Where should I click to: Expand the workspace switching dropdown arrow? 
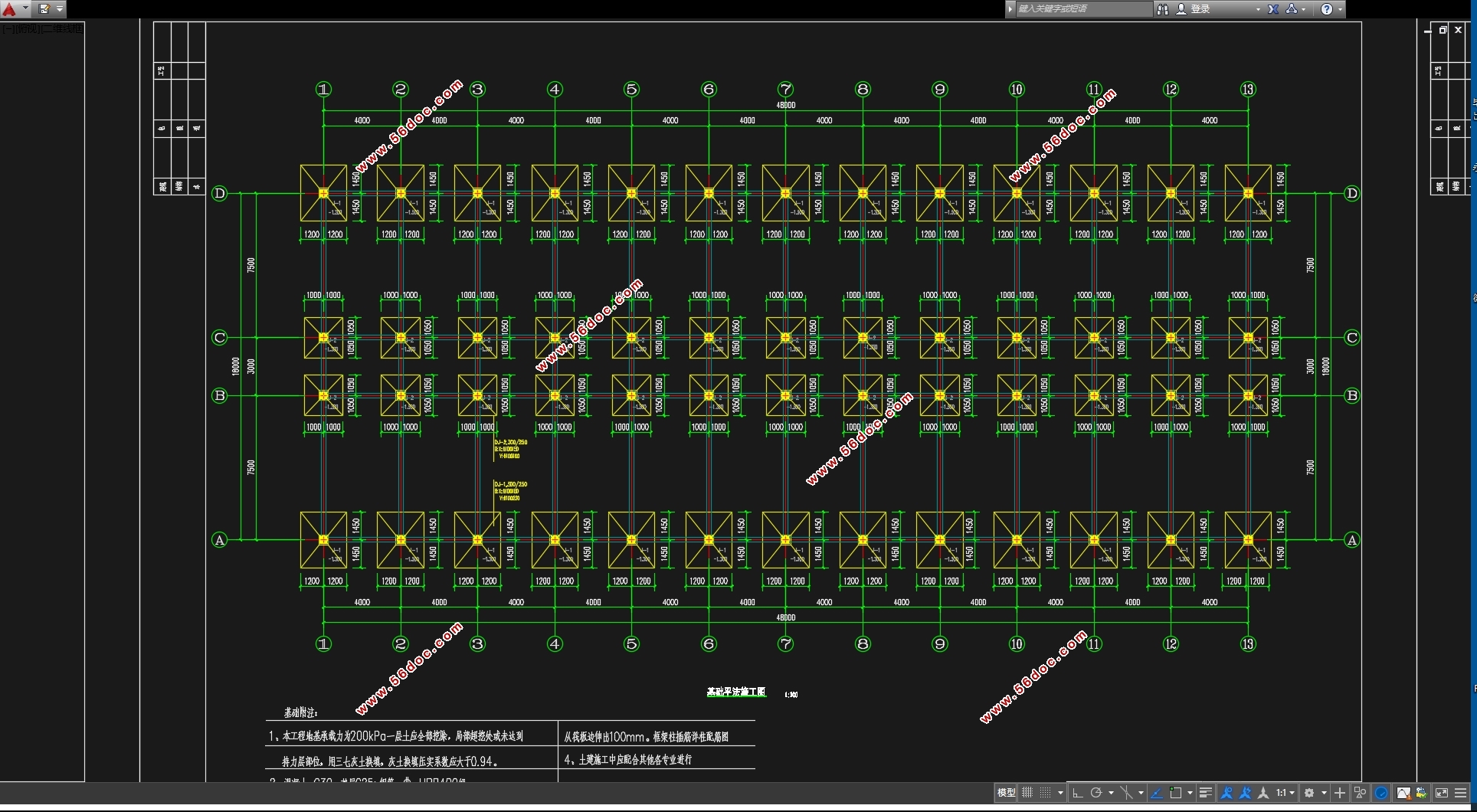coord(1324,793)
